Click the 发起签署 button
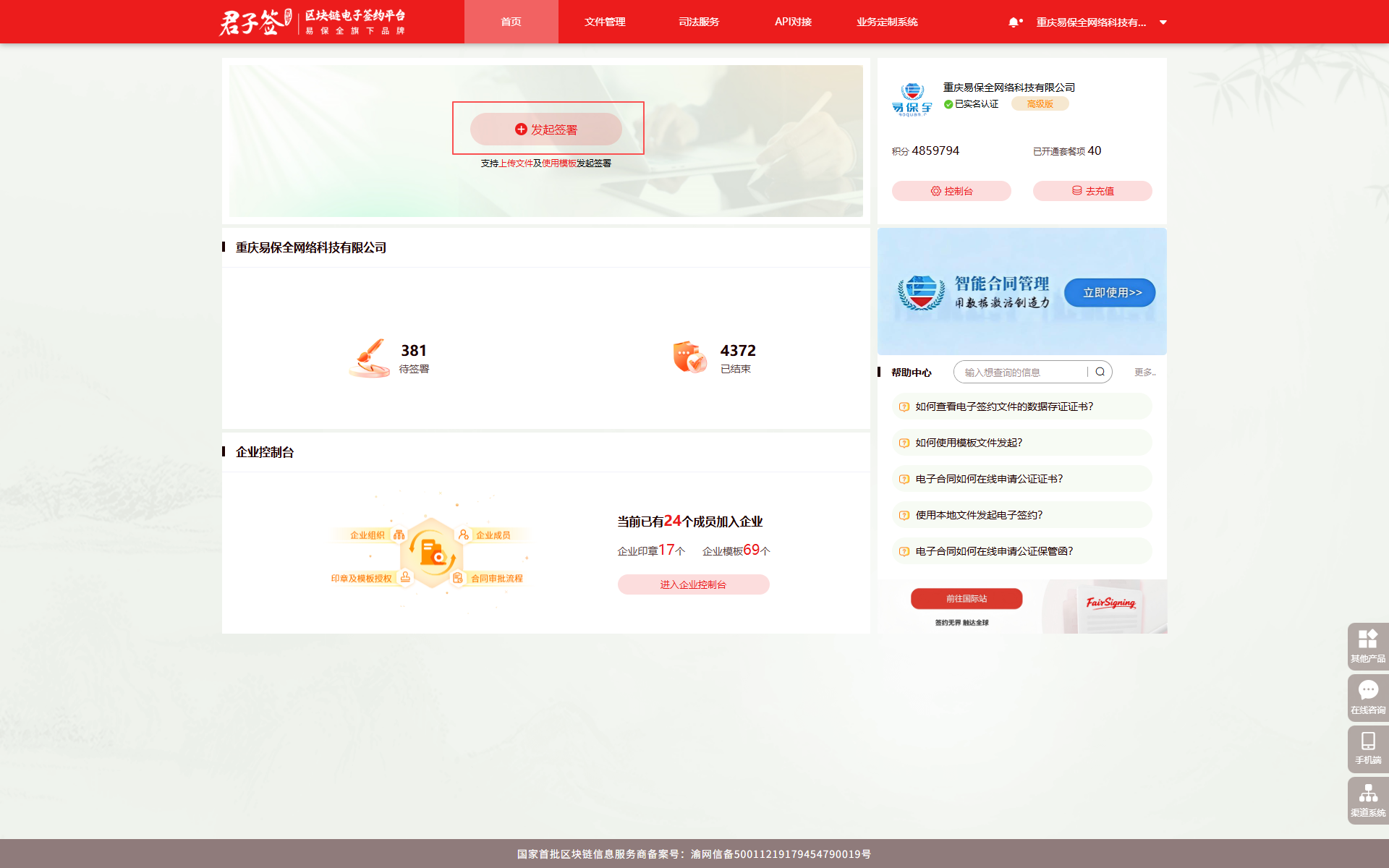 coord(546,129)
